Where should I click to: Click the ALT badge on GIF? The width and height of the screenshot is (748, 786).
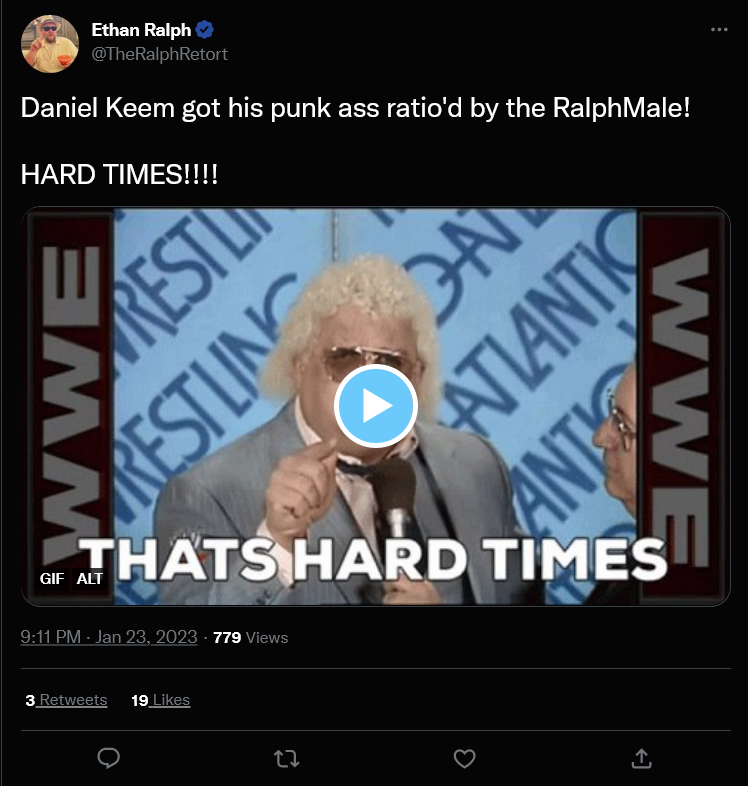coord(90,578)
